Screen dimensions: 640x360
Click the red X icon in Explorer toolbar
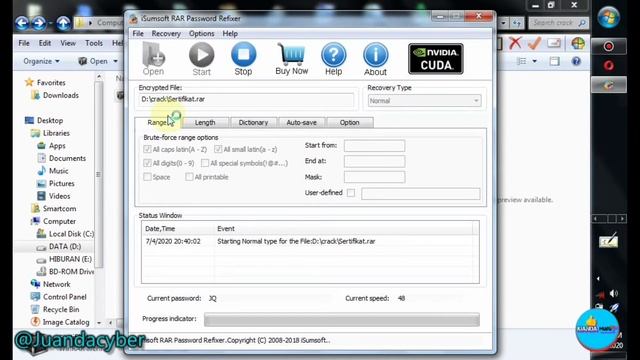coord(515,42)
